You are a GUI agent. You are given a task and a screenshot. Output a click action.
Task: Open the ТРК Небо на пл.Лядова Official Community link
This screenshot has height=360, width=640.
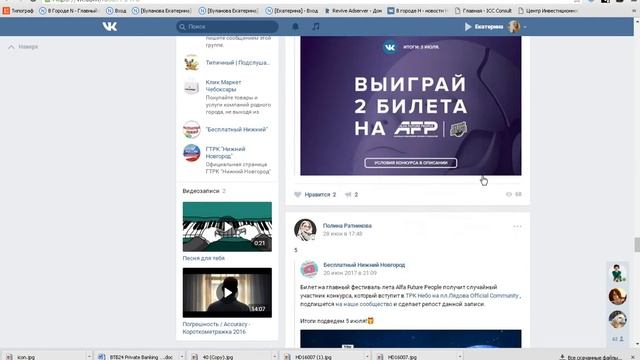[x=462, y=296]
